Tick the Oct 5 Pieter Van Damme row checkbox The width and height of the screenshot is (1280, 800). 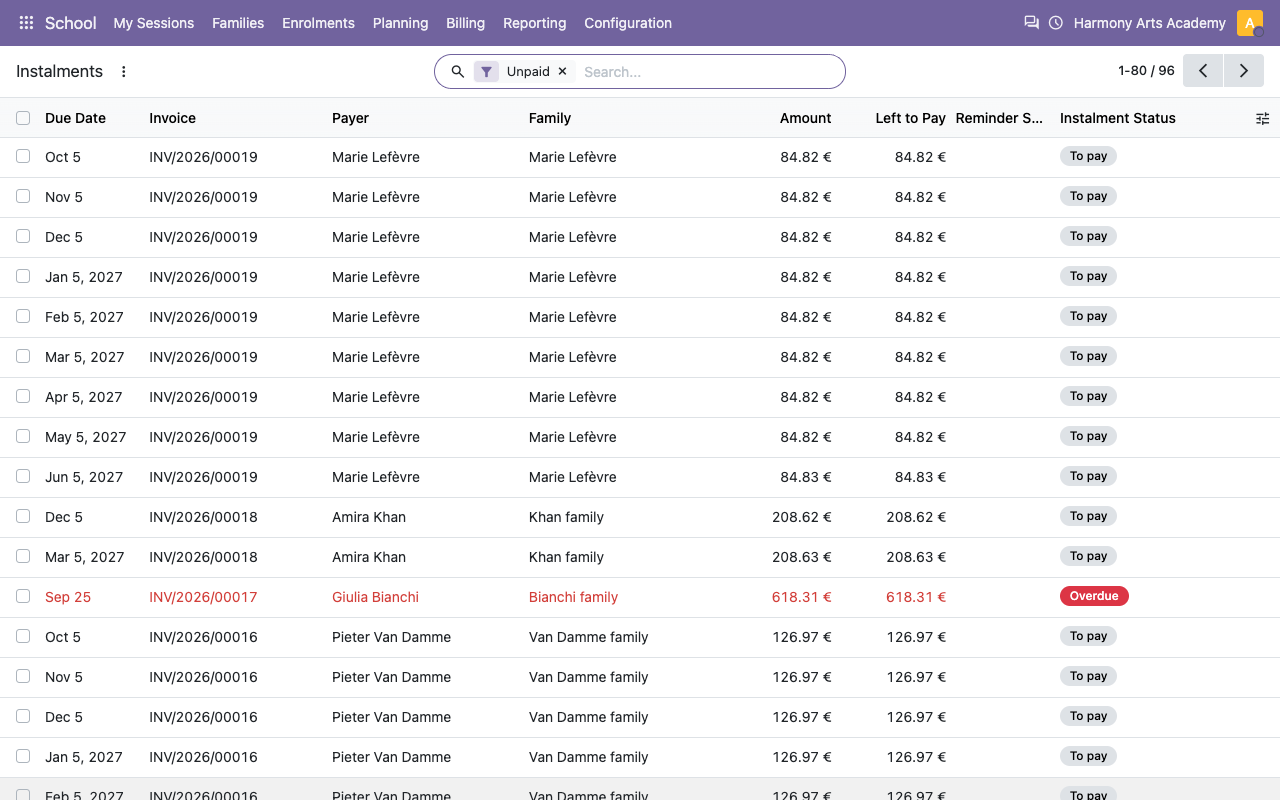pyautogui.click(x=23, y=636)
